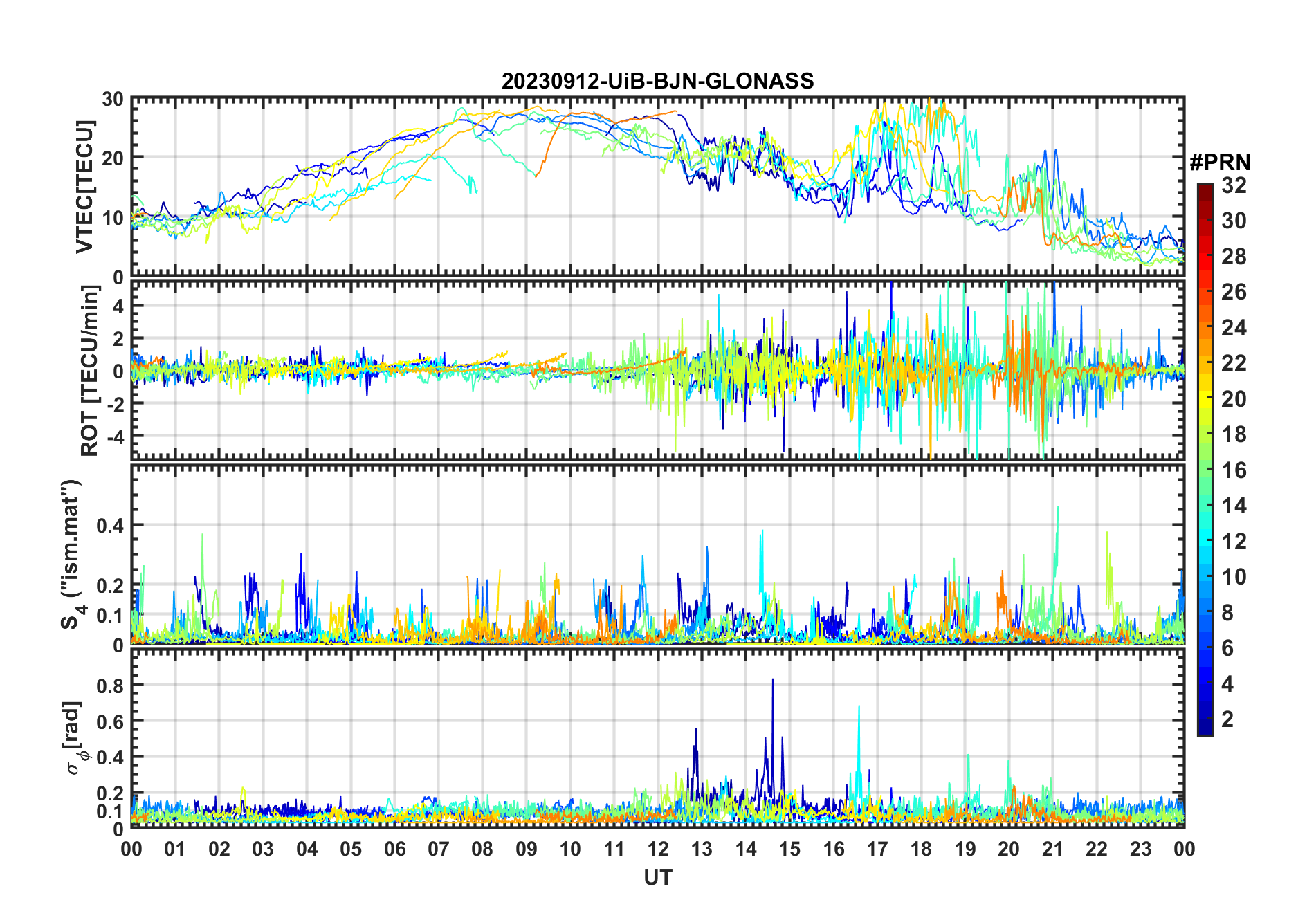Click colorbar tick label 32
Screen dimensions: 1316x920
tap(1233, 185)
